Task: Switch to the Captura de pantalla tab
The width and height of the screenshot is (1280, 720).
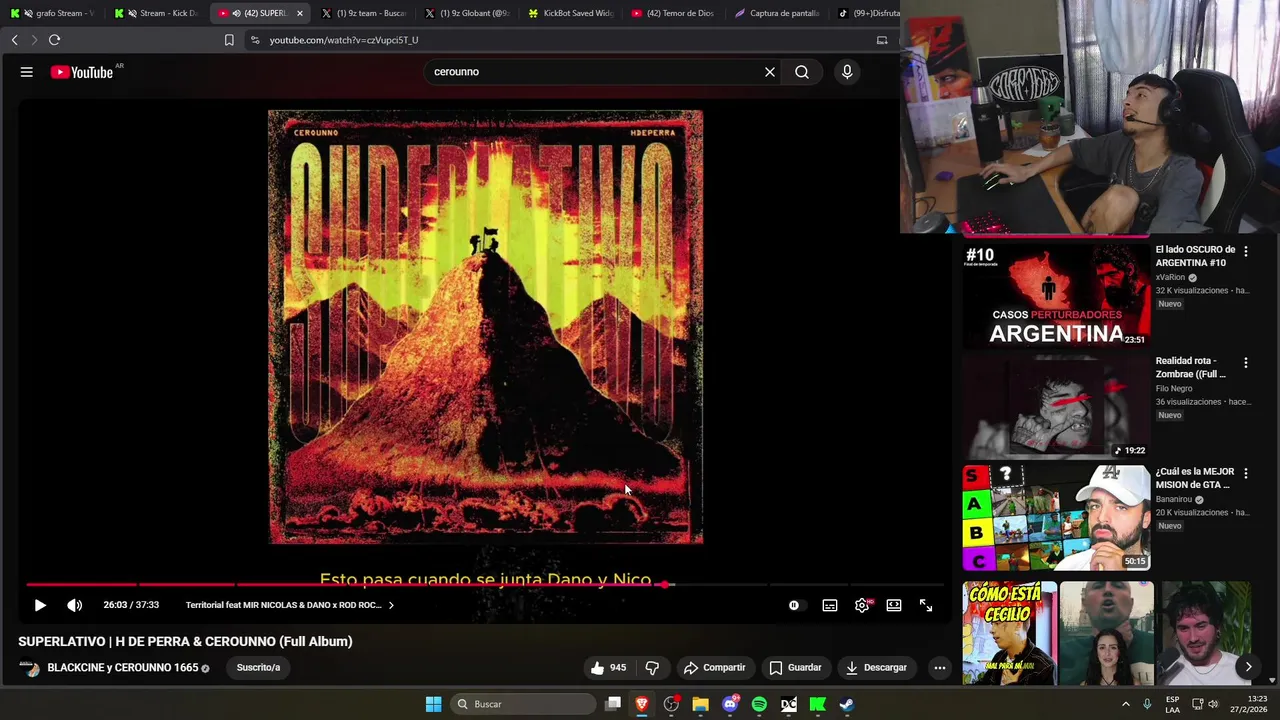Action: (x=776, y=13)
